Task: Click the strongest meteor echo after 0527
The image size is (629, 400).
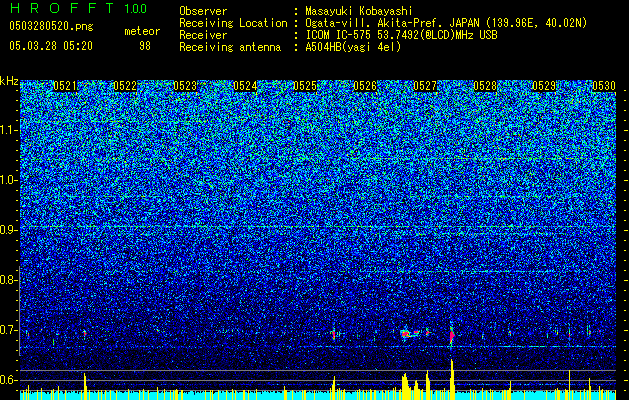Action: pos(452,334)
